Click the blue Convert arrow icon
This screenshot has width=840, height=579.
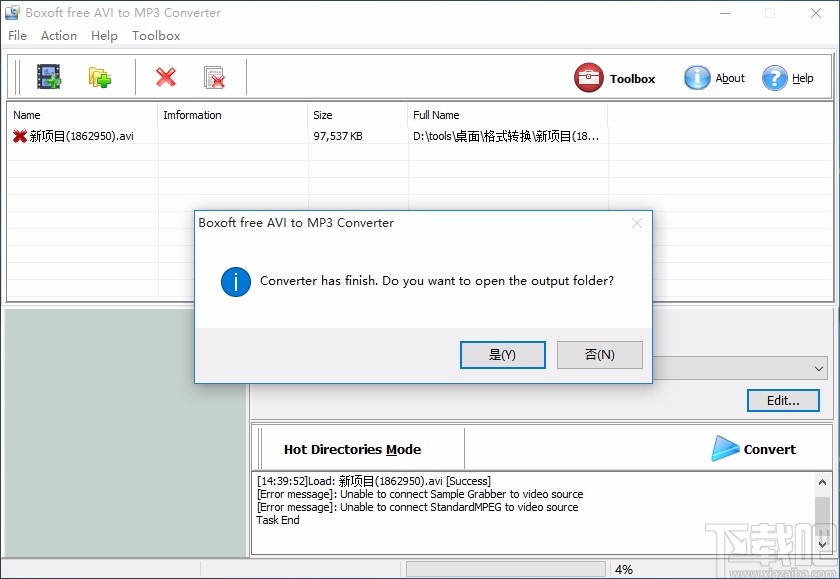(725, 449)
